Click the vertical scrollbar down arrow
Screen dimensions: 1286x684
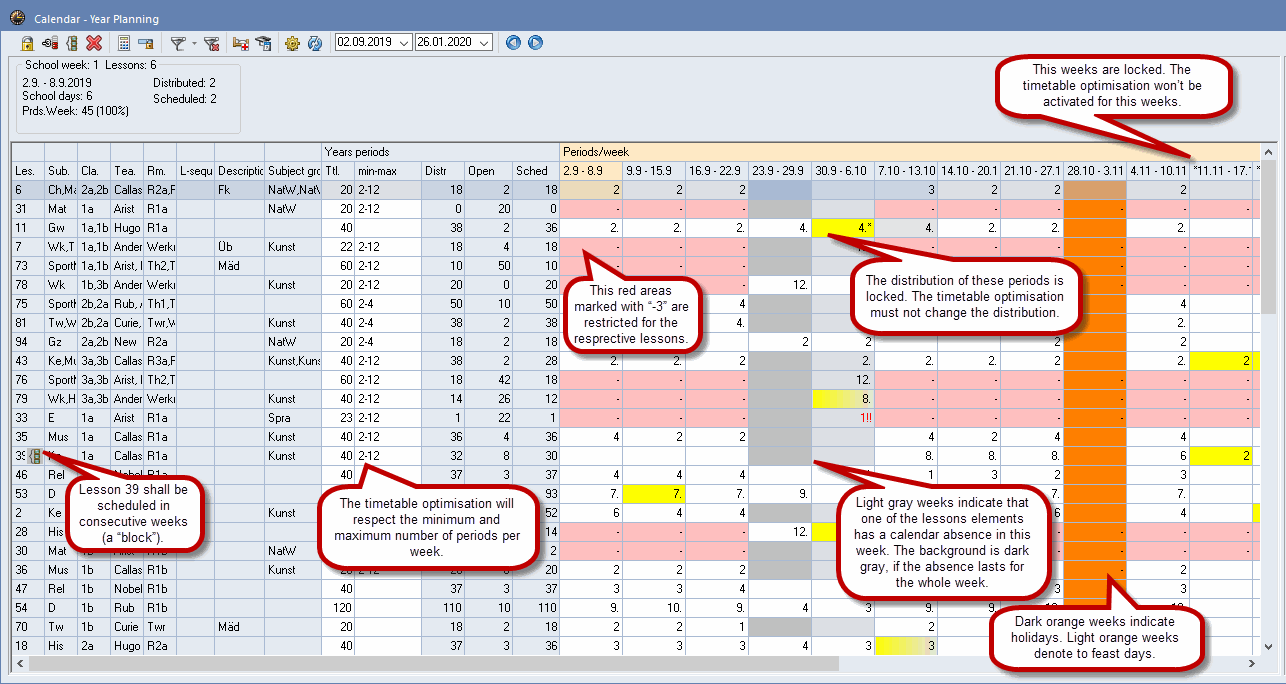(1269, 647)
